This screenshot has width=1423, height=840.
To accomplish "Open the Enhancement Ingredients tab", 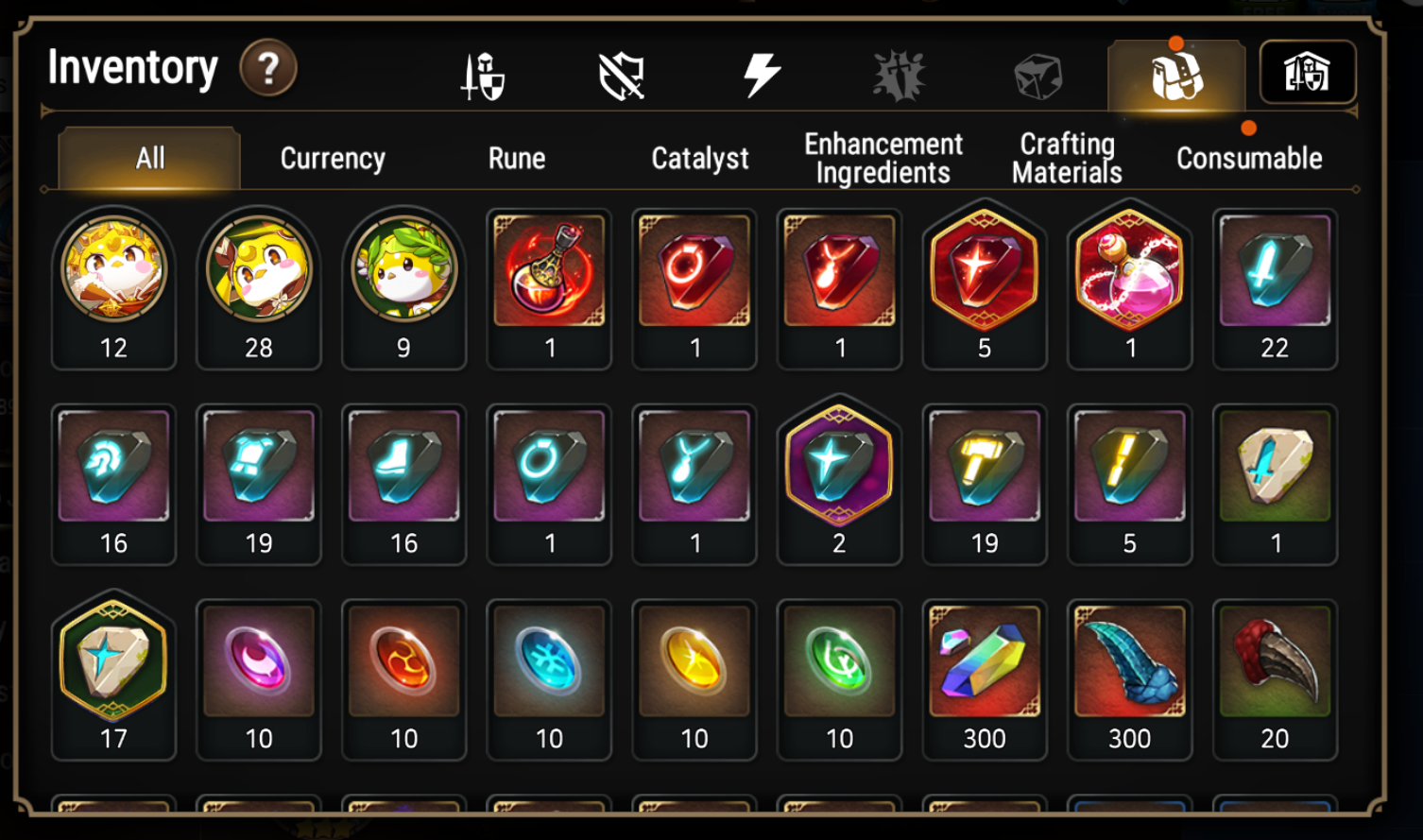I will tap(883, 158).
